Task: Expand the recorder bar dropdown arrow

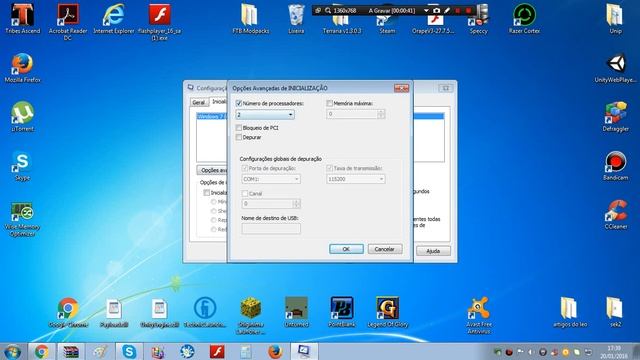Action: [426, 11]
